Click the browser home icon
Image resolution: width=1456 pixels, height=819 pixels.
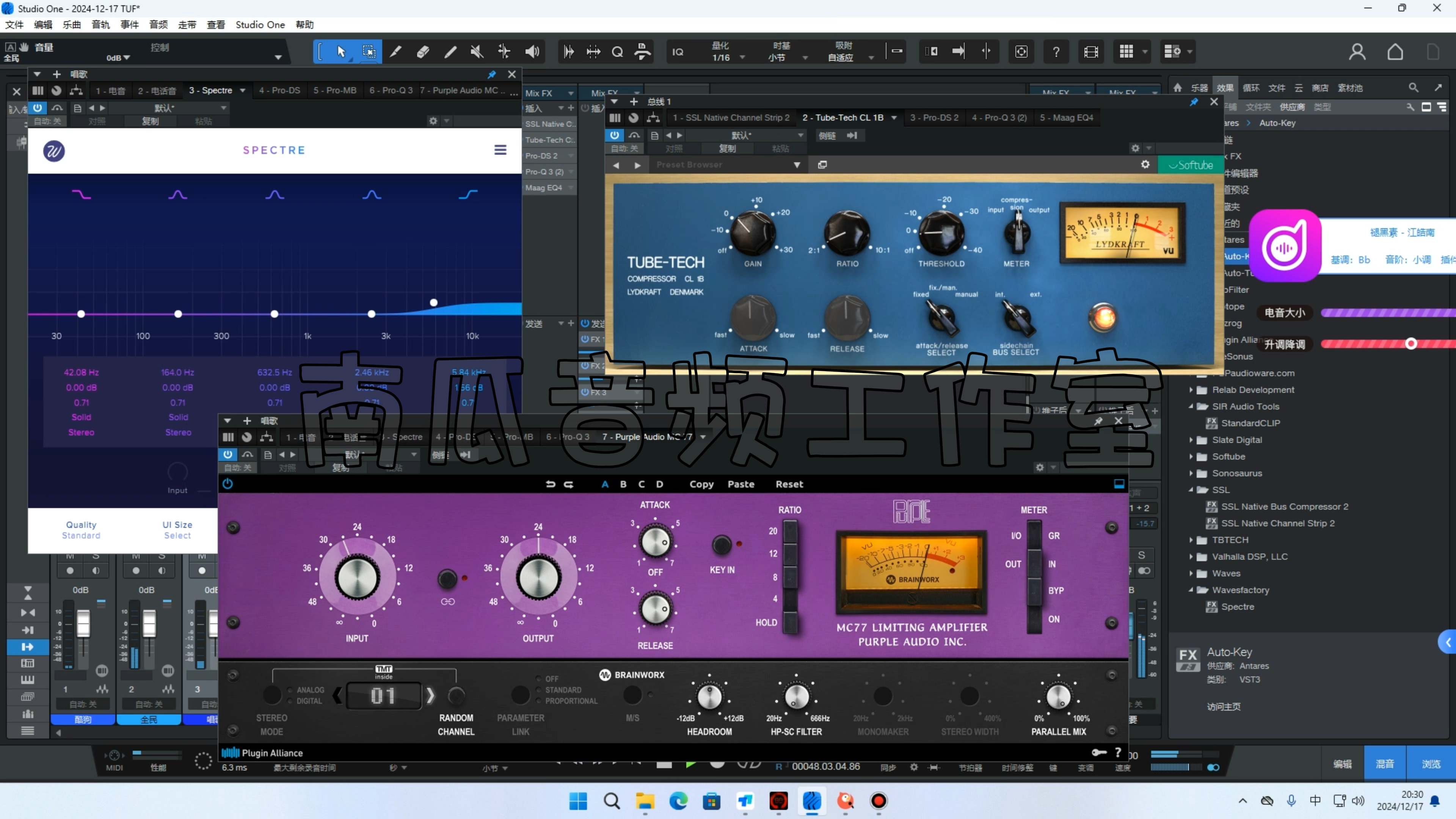[x=1177, y=88]
